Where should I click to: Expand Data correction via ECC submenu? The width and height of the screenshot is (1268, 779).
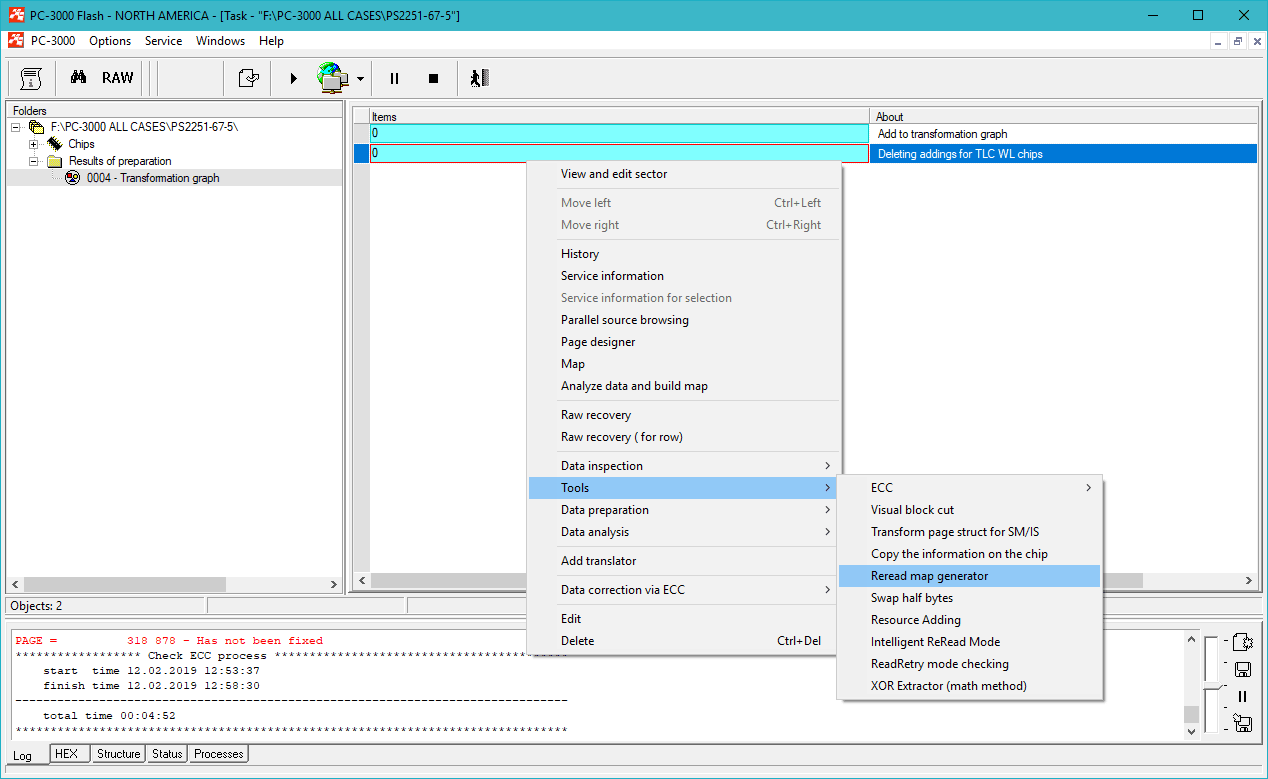coord(685,590)
